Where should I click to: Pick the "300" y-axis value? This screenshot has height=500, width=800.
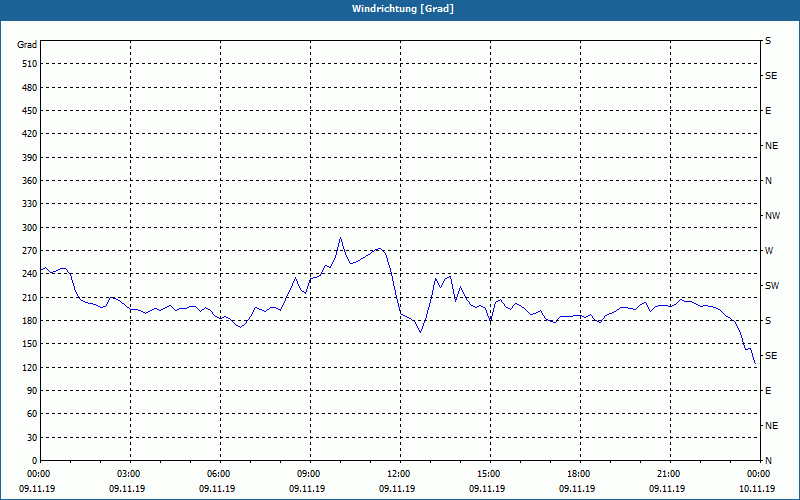(30, 227)
